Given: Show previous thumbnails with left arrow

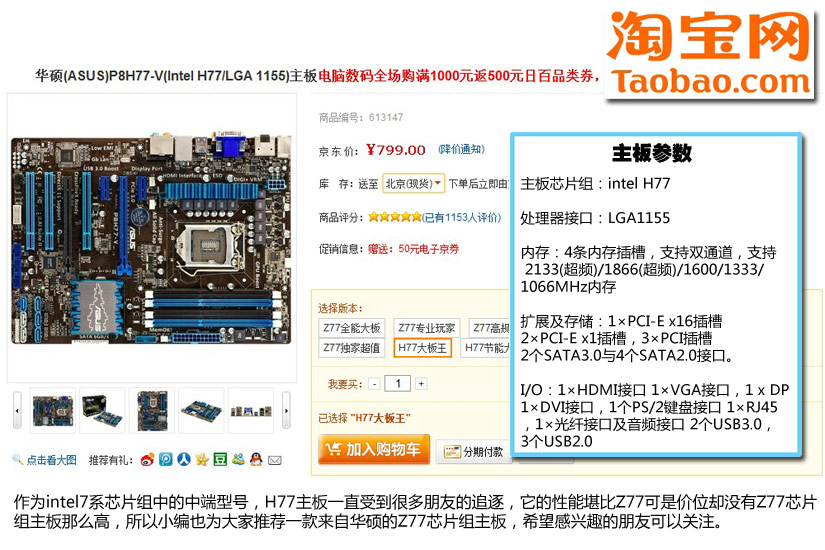Looking at the screenshot, I should coord(17,411).
